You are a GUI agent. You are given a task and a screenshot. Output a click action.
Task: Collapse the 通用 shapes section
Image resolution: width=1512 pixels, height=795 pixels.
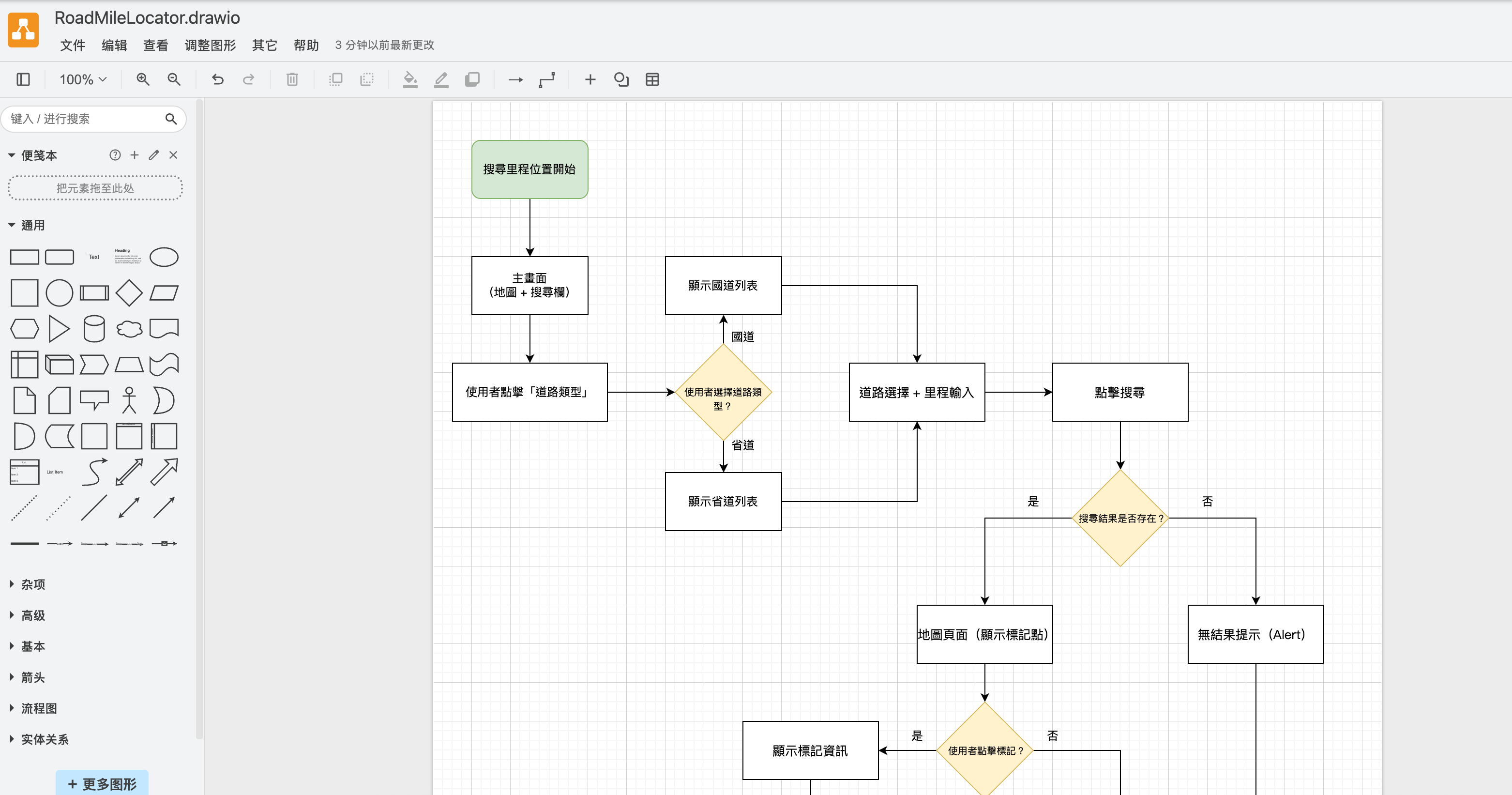click(x=33, y=225)
